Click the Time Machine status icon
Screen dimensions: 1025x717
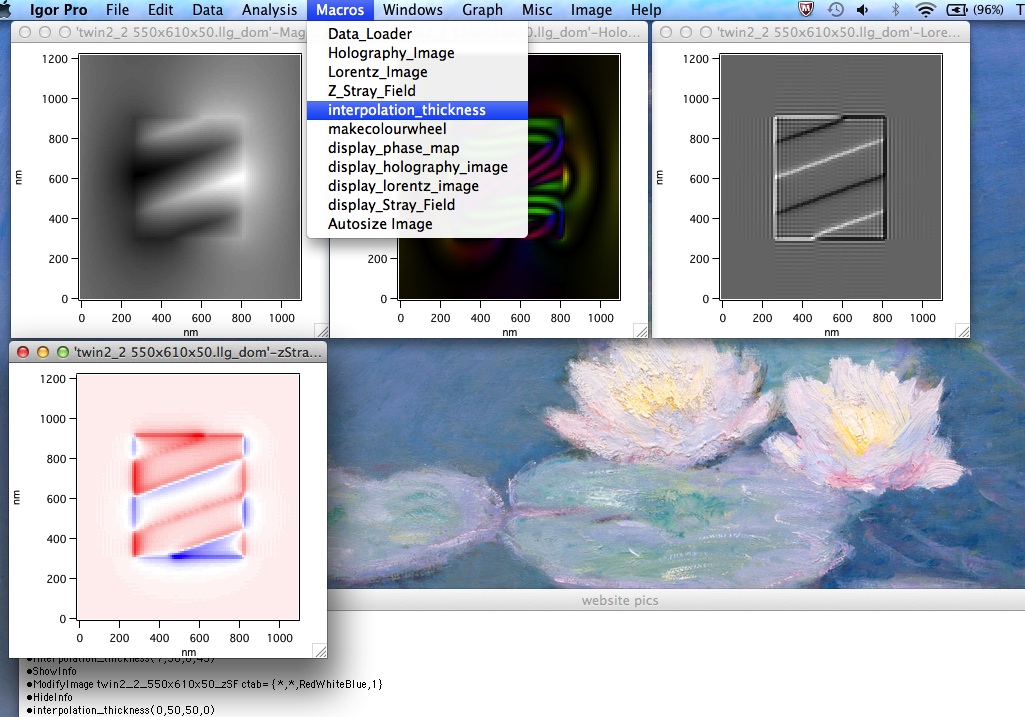(x=835, y=10)
